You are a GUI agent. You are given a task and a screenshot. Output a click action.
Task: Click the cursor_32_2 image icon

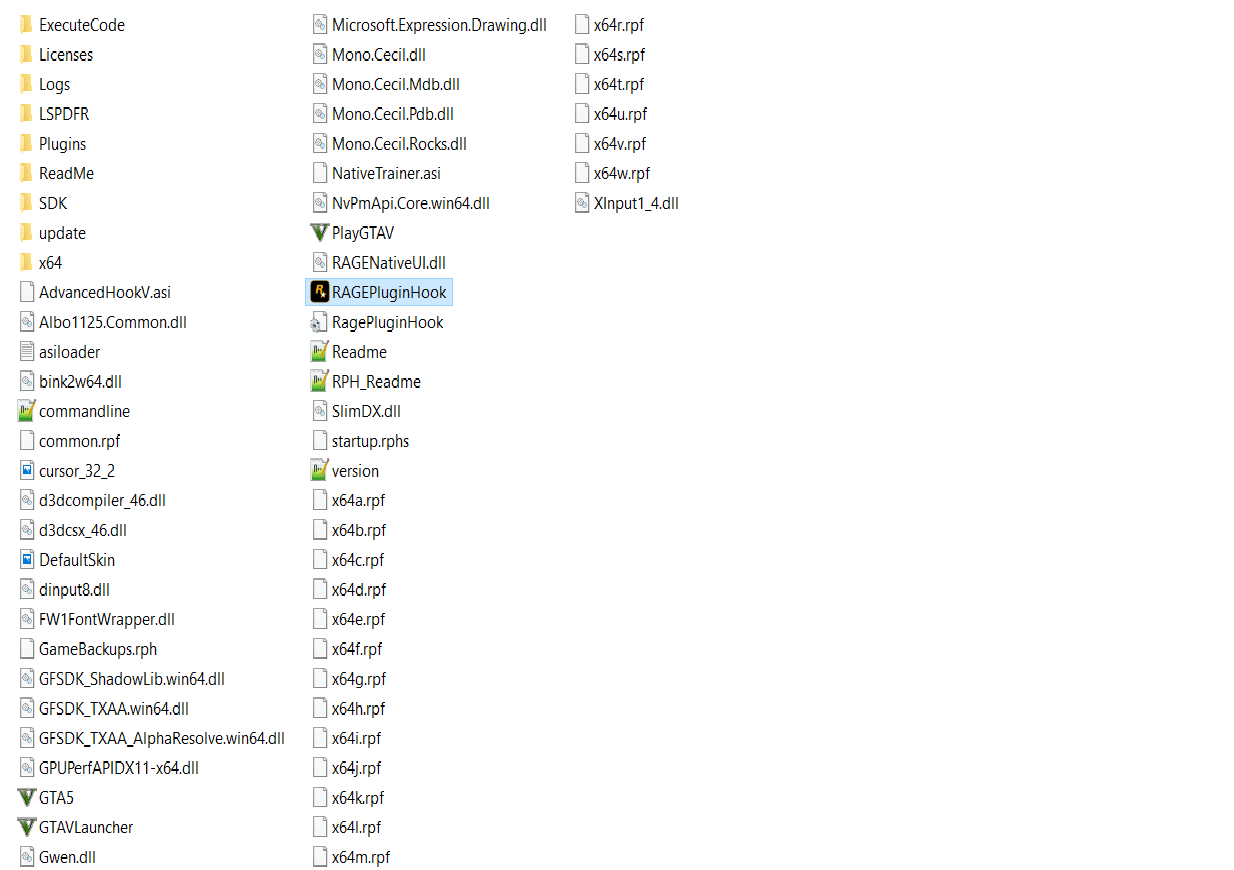pyautogui.click(x=27, y=471)
